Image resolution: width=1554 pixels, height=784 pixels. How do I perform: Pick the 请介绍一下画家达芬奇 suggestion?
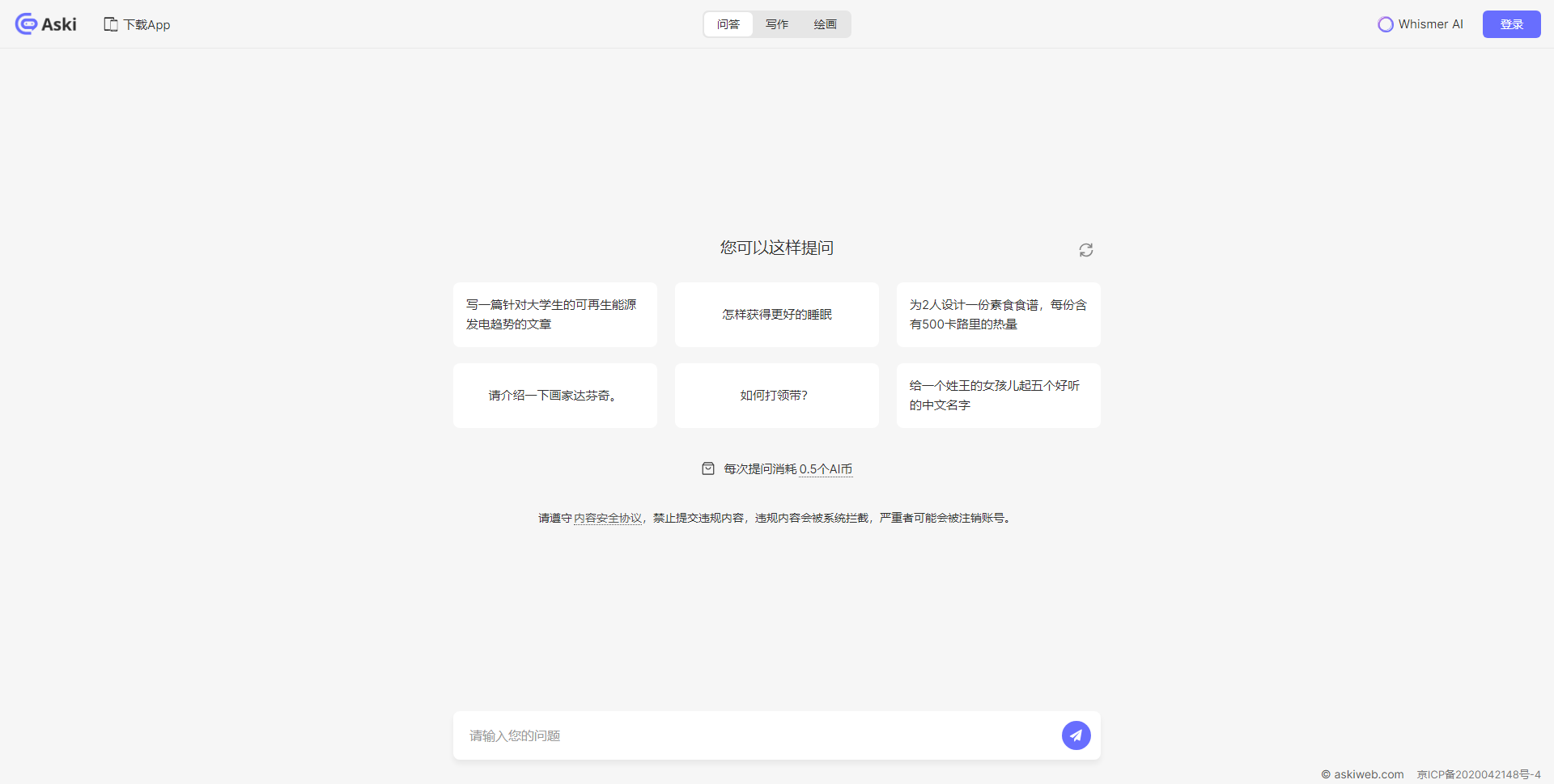point(554,396)
